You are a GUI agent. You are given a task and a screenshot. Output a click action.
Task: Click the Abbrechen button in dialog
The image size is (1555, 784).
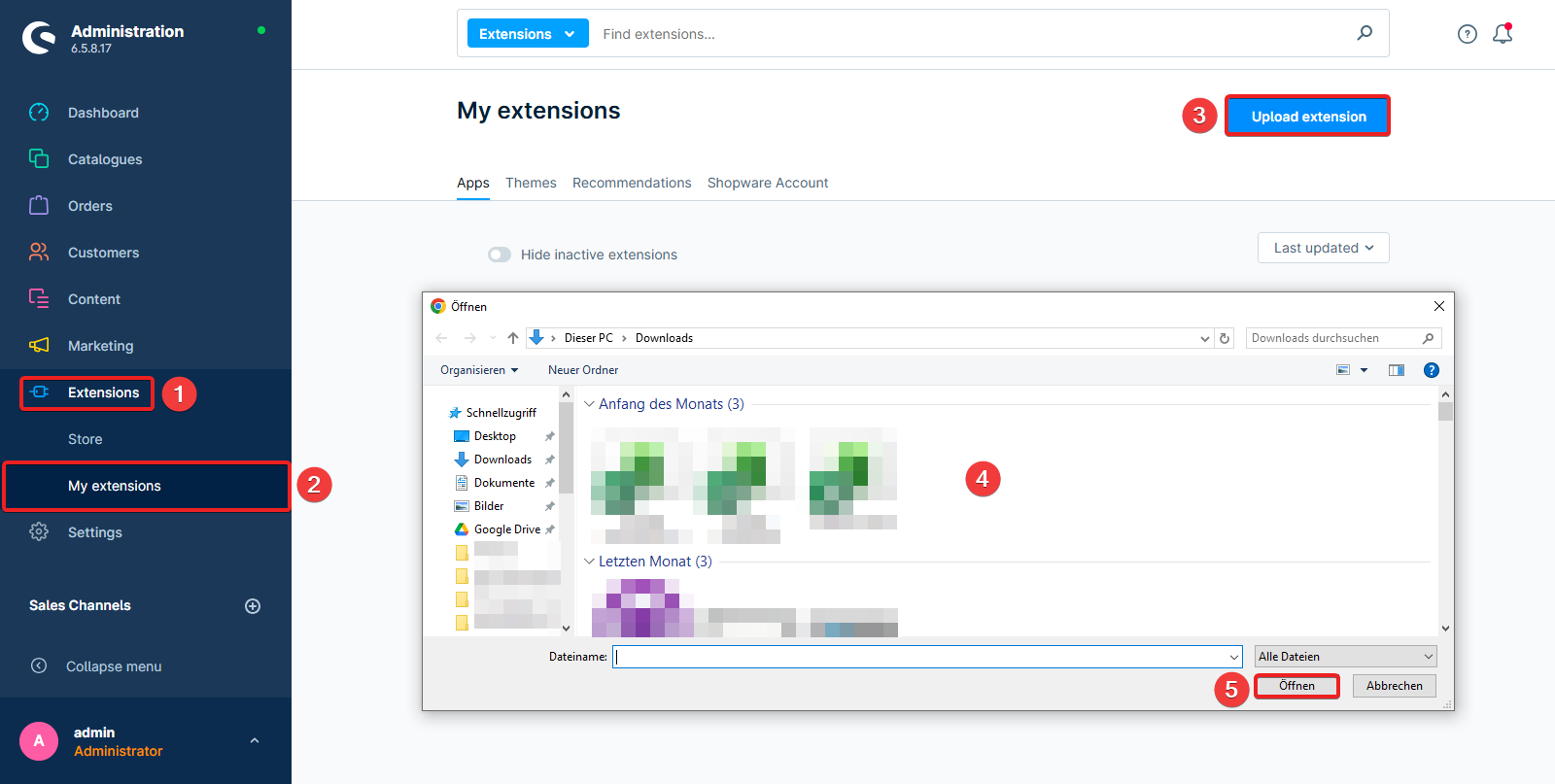point(1394,686)
